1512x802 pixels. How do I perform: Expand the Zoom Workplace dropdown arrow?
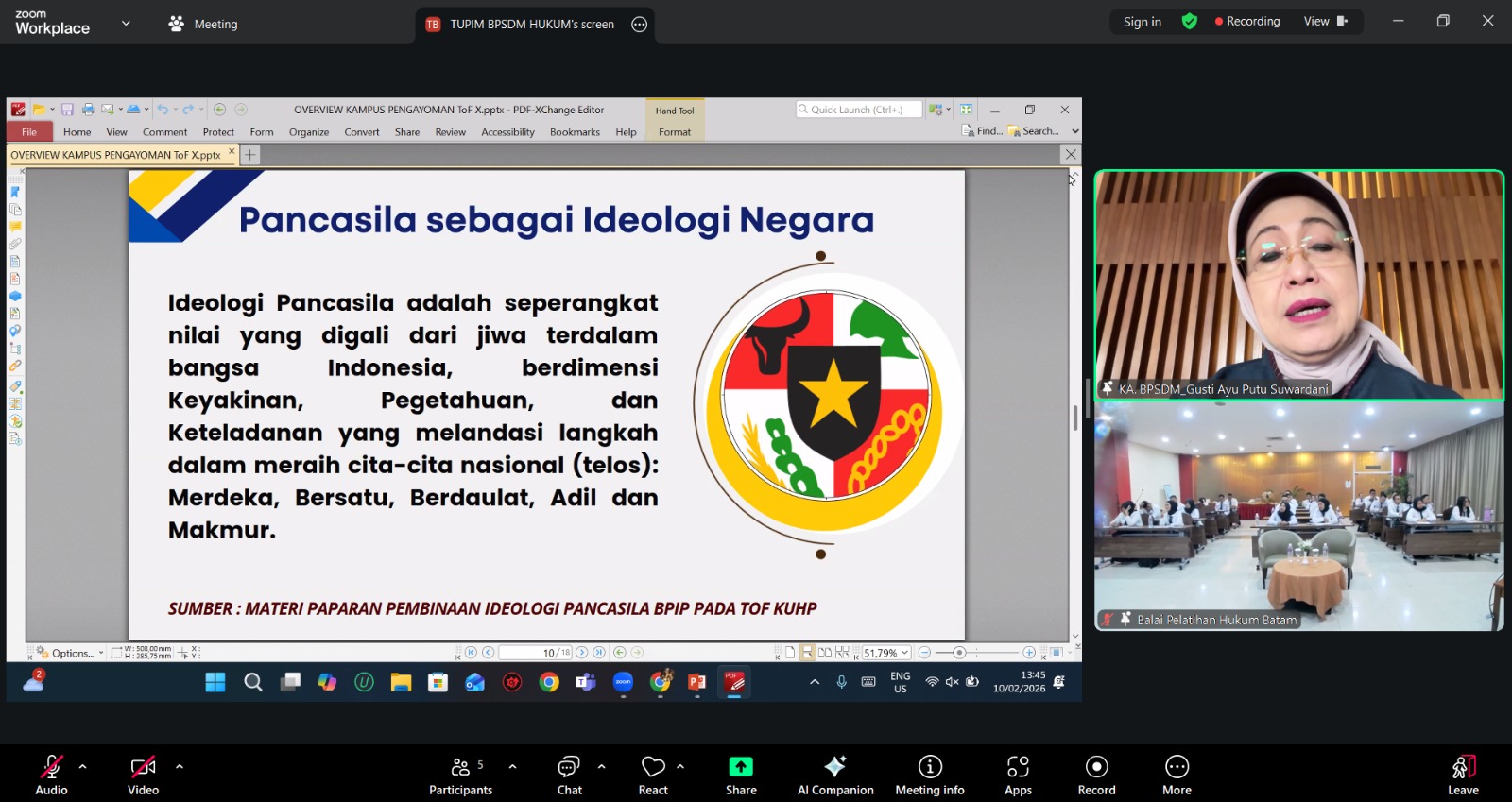126,24
